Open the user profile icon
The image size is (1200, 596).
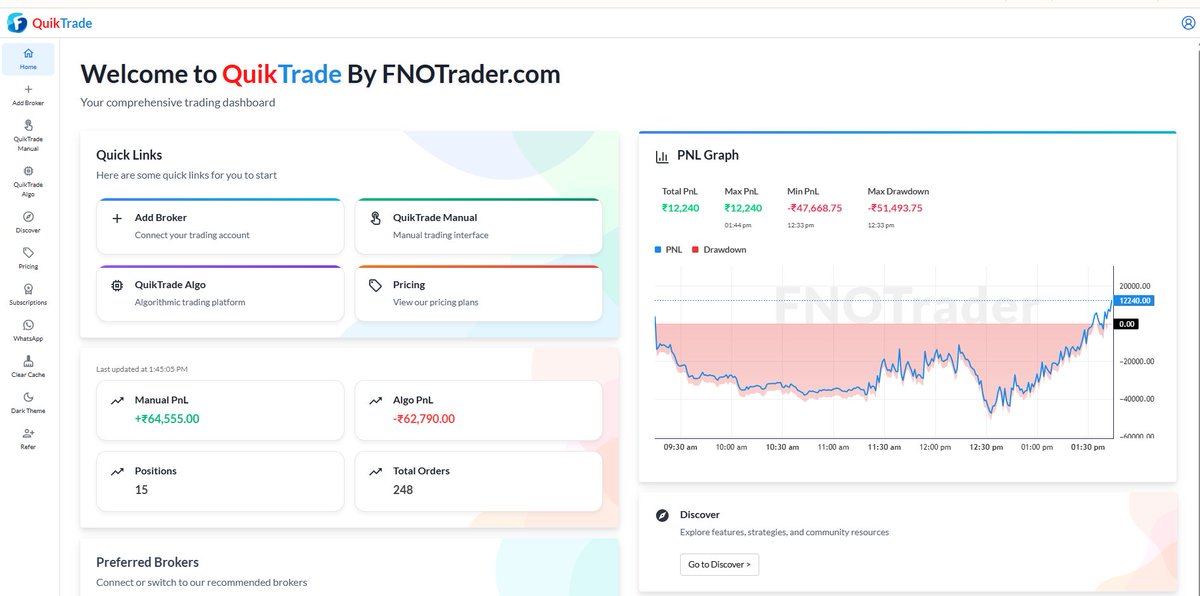click(x=1188, y=23)
